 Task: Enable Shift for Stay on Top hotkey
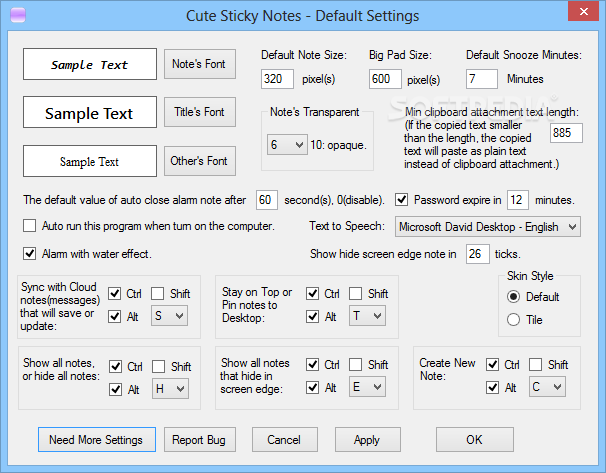click(x=355, y=293)
